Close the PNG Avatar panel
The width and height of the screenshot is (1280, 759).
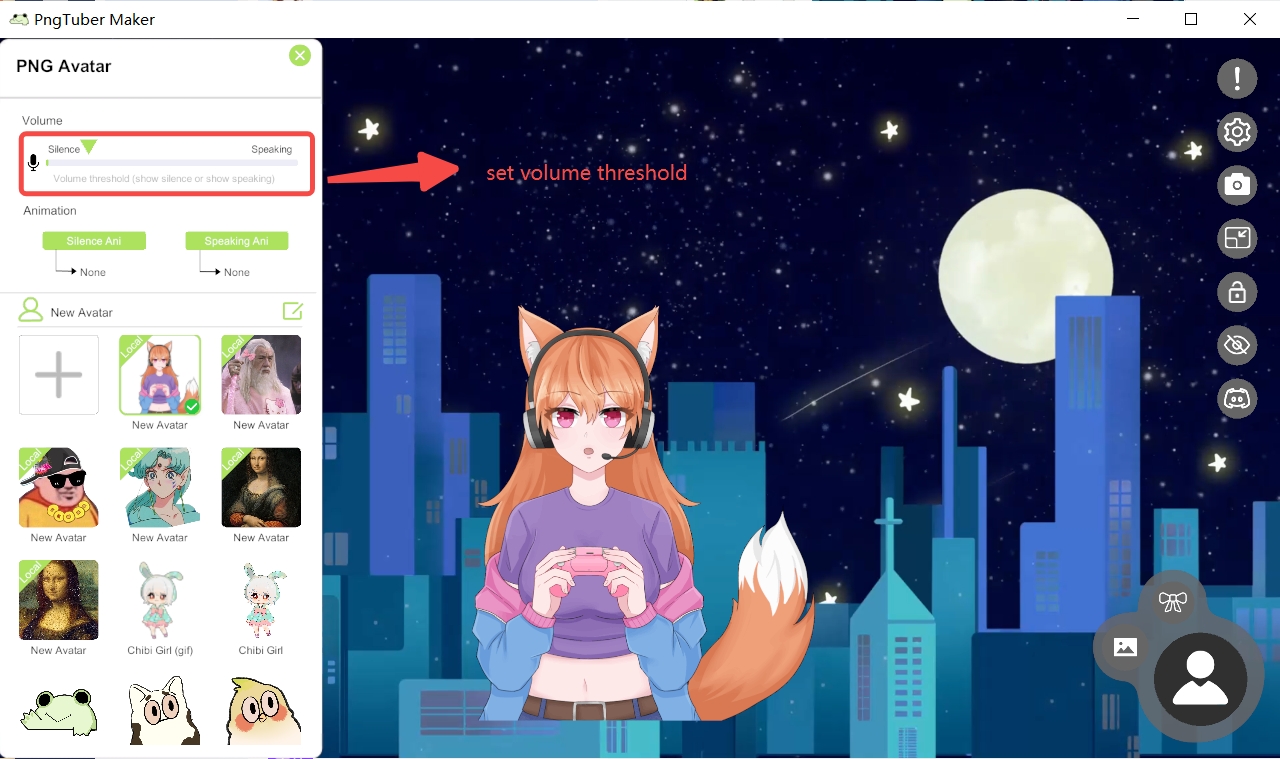click(x=300, y=56)
